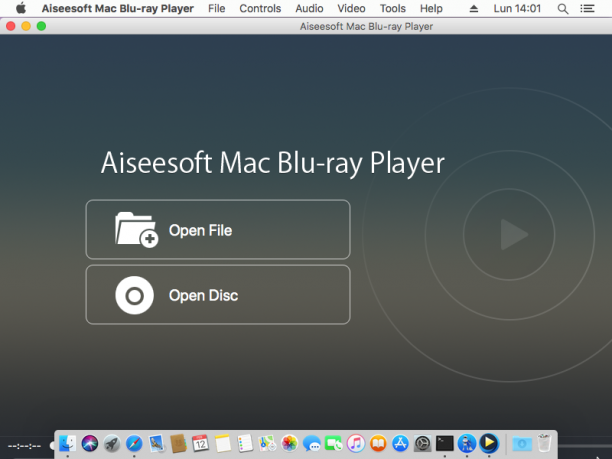Click the eject icon in menu bar
The width and height of the screenshot is (612, 459).
[x=473, y=8]
